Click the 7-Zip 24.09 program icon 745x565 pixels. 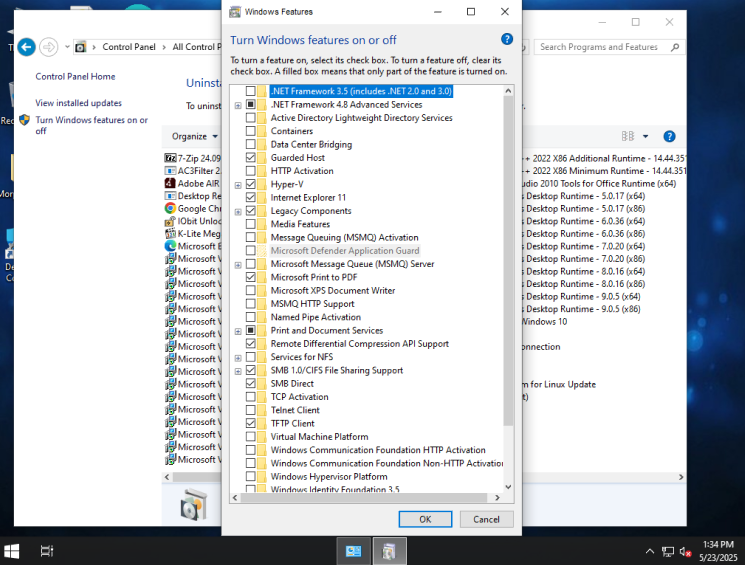coord(170,158)
